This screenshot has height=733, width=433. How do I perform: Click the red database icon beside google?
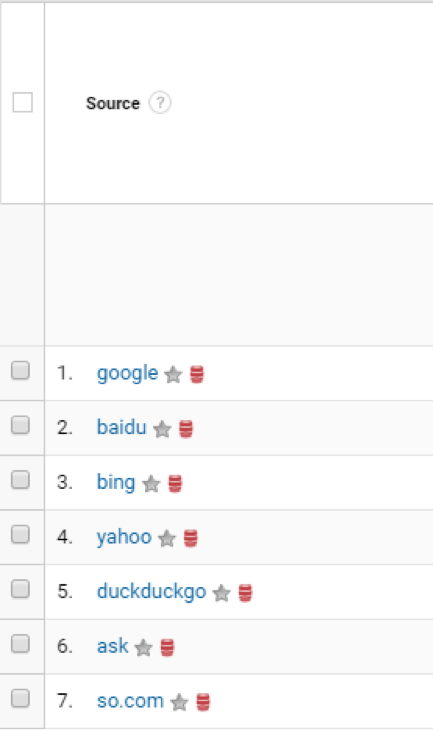point(197,374)
